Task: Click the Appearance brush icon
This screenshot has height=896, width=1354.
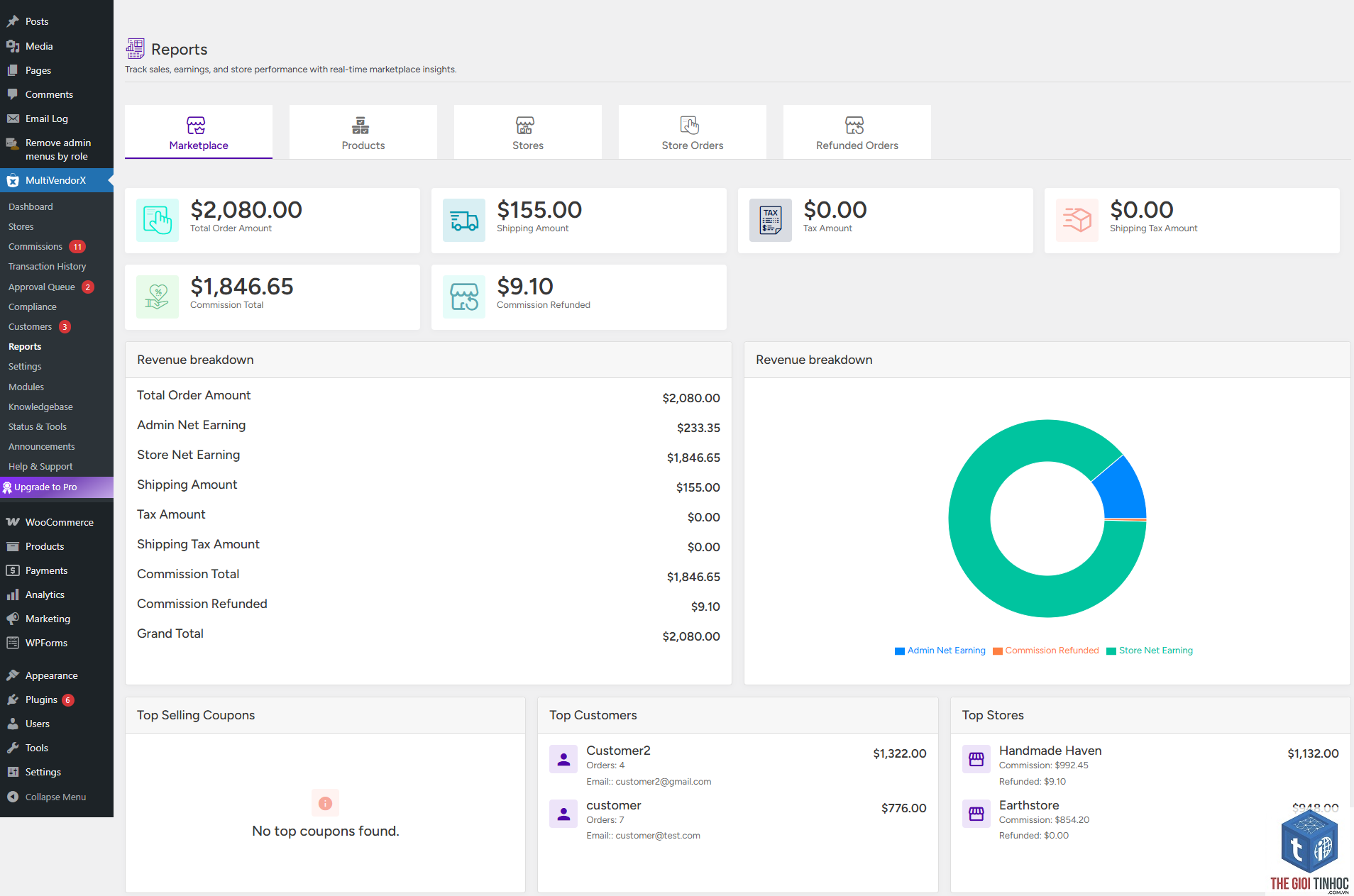Action: click(13, 675)
